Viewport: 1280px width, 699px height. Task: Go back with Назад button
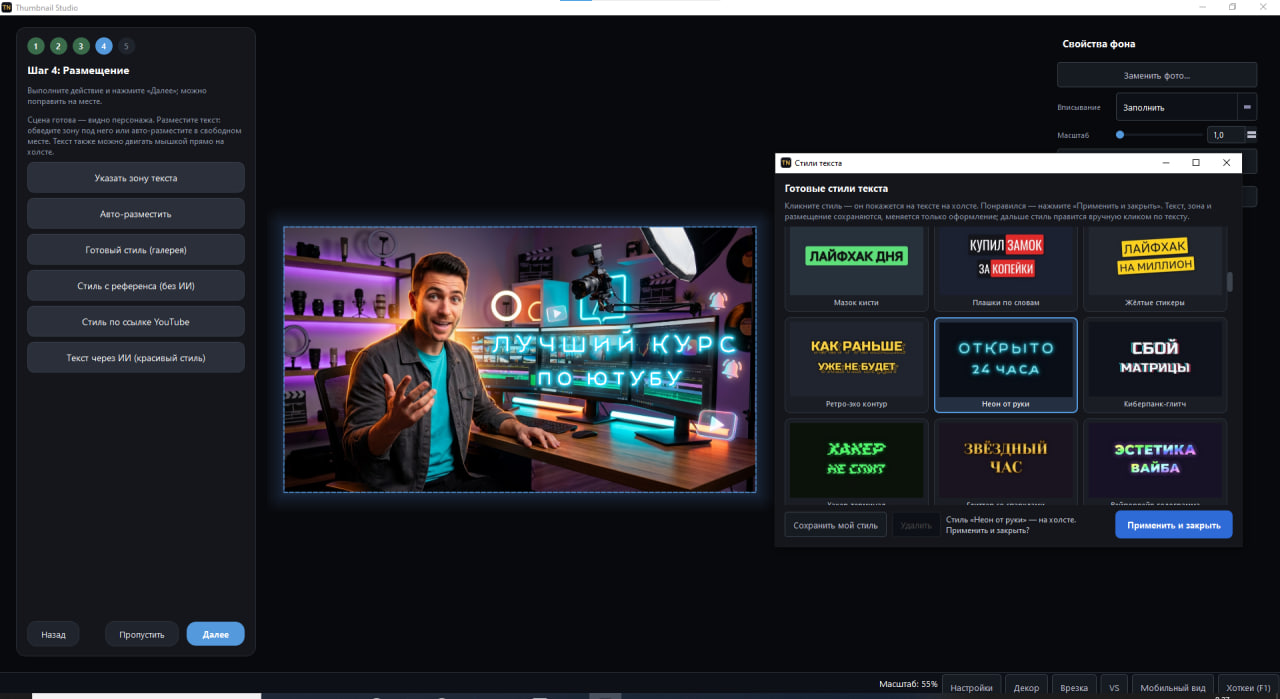[x=53, y=634]
